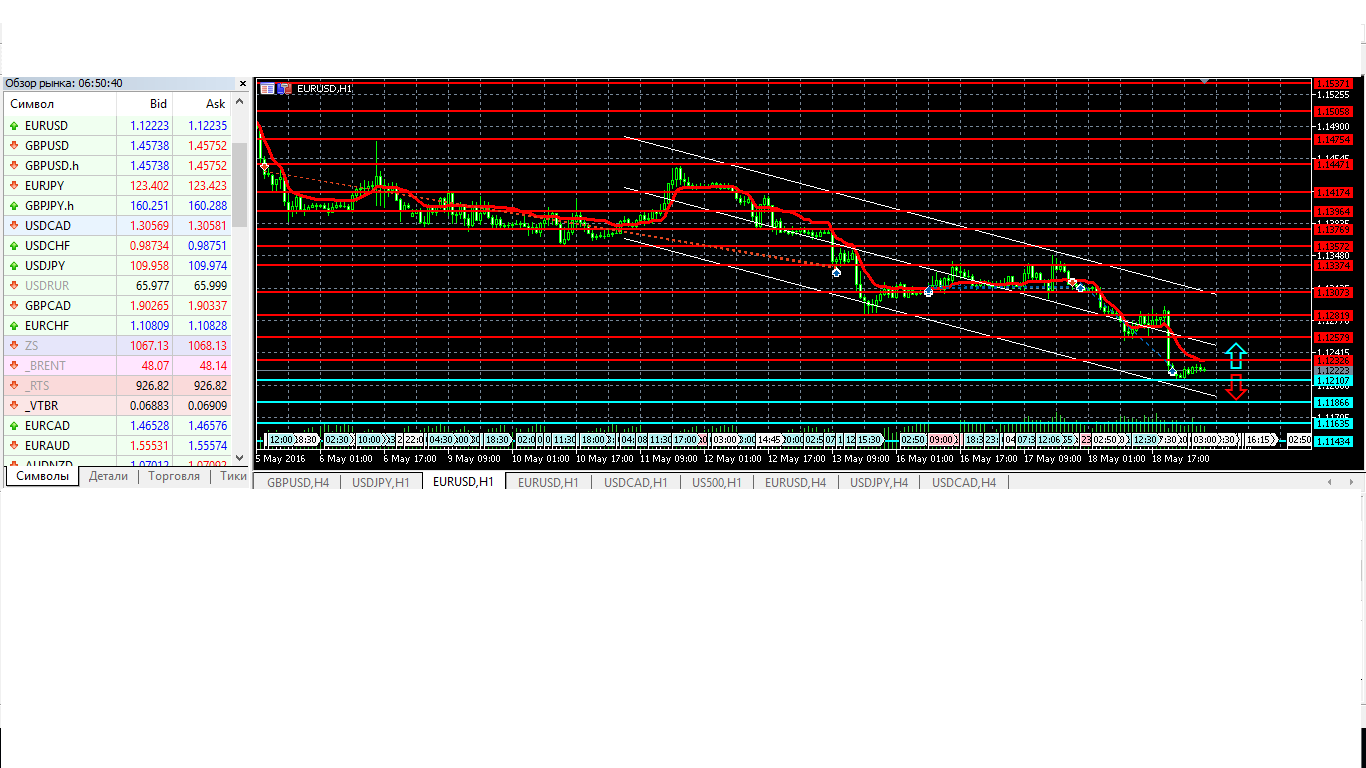Click the arrow icon beside EURAUD
This screenshot has height=768, width=1366.
pos(14,446)
